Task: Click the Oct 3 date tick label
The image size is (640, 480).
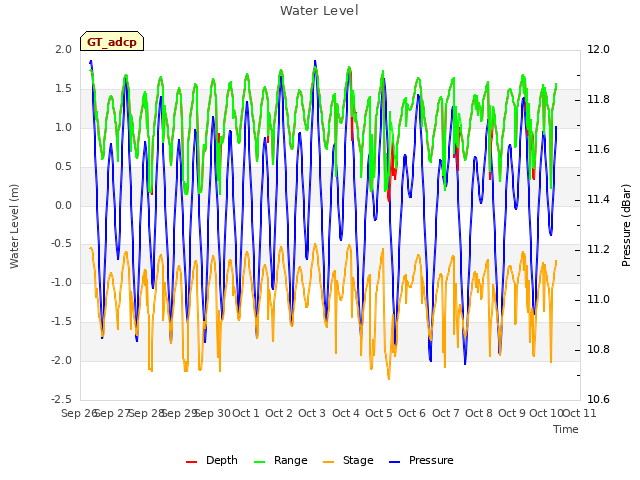Action: pos(312,413)
